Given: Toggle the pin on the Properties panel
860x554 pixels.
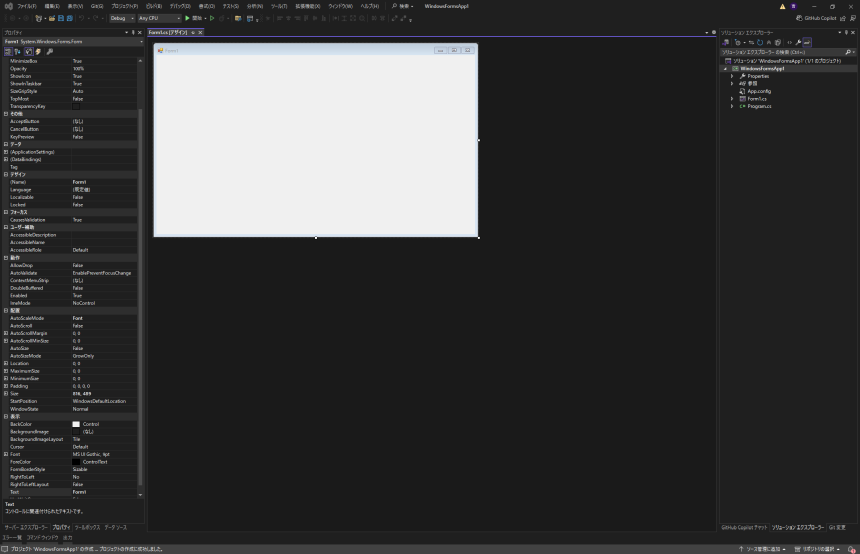Looking at the screenshot, I should point(134,32).
